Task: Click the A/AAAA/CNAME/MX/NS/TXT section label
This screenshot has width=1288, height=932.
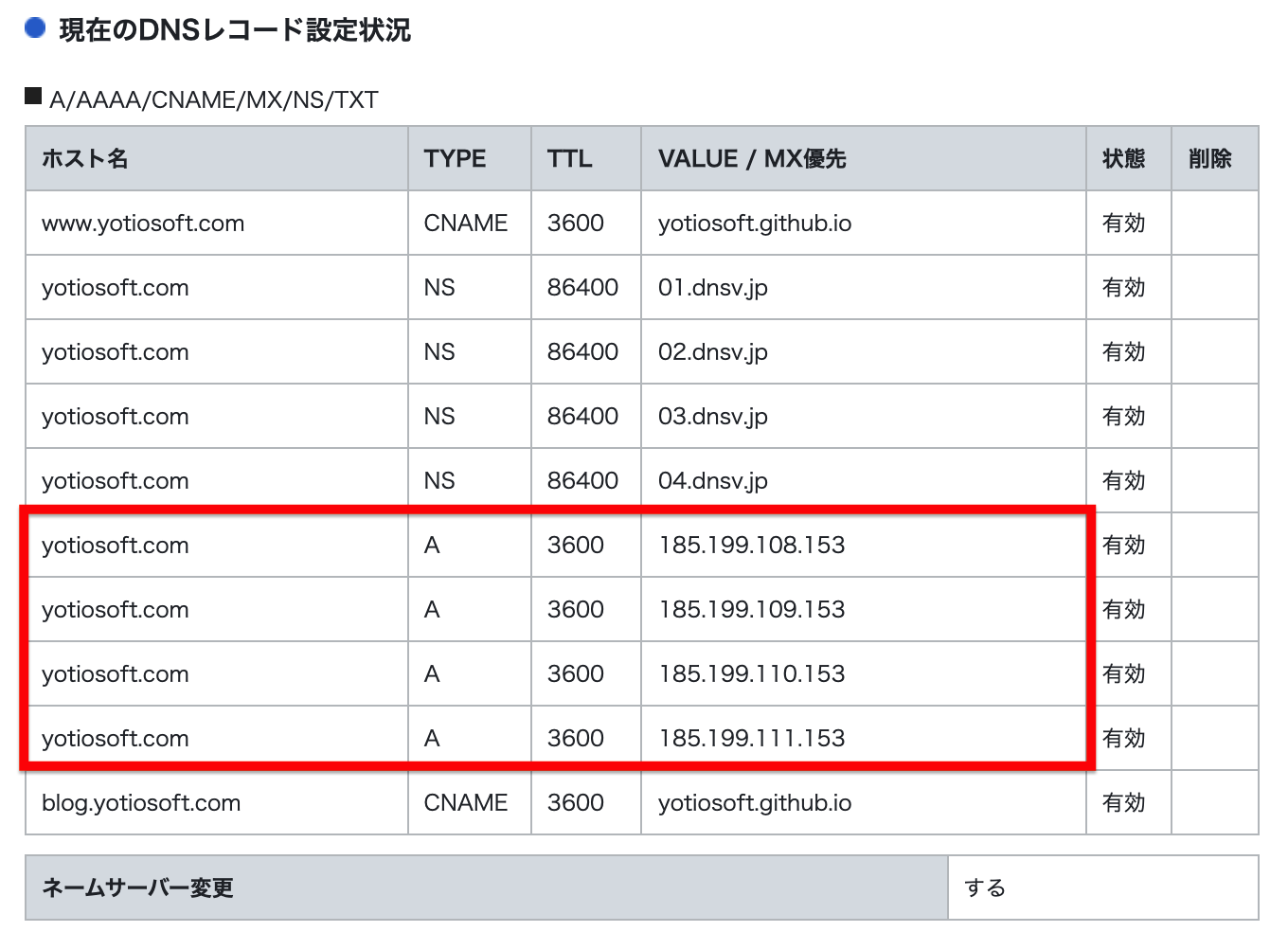Action: pos(214,100)
